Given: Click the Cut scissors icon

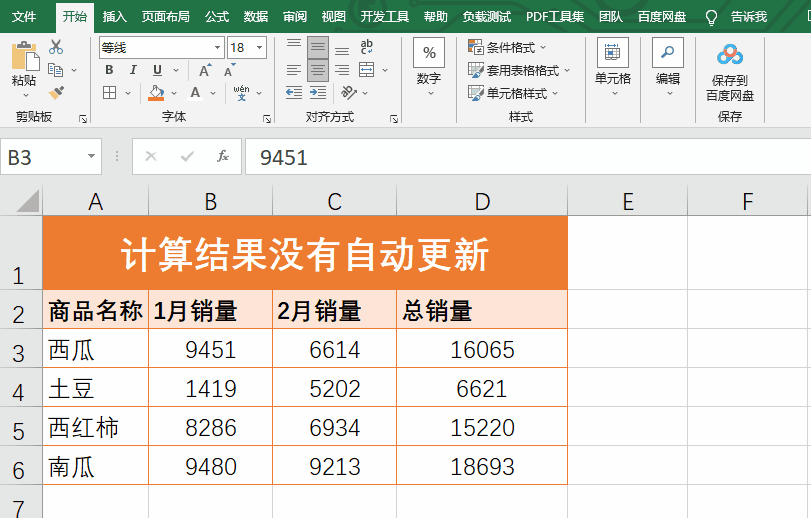Looking at the screenshot, I should [x=56, y=47].
